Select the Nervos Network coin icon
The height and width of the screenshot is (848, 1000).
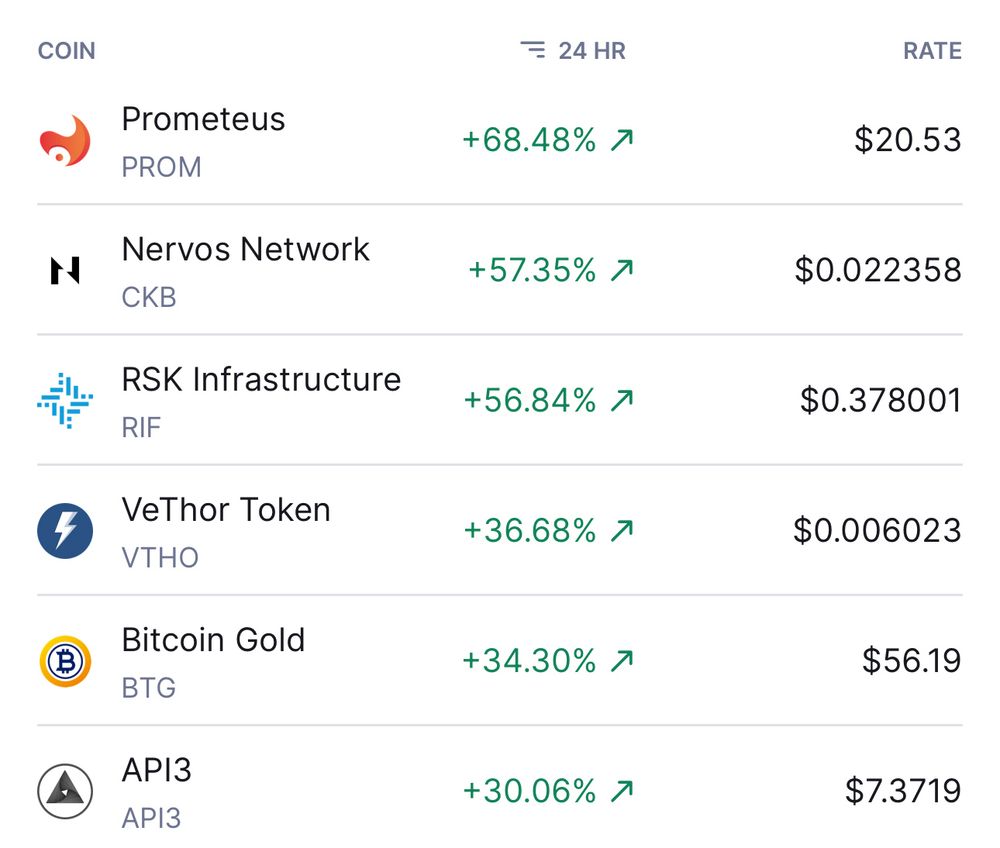click(64, 271)
